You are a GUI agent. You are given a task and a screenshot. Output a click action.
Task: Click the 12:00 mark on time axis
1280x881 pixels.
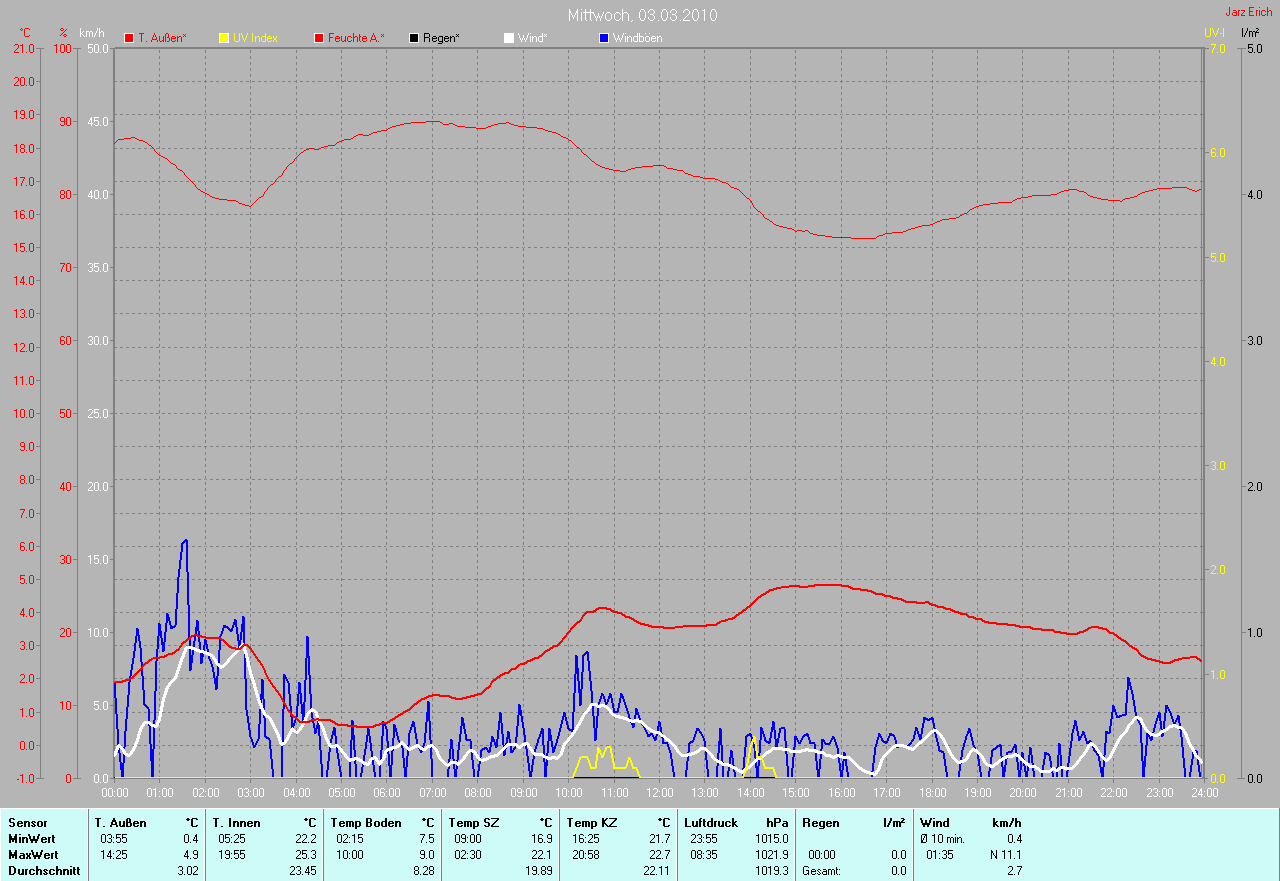coord(659,793)
